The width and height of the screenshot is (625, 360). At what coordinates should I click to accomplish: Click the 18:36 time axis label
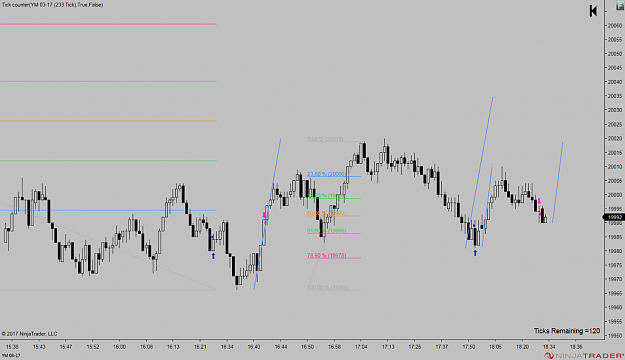(x=576, y=347)
